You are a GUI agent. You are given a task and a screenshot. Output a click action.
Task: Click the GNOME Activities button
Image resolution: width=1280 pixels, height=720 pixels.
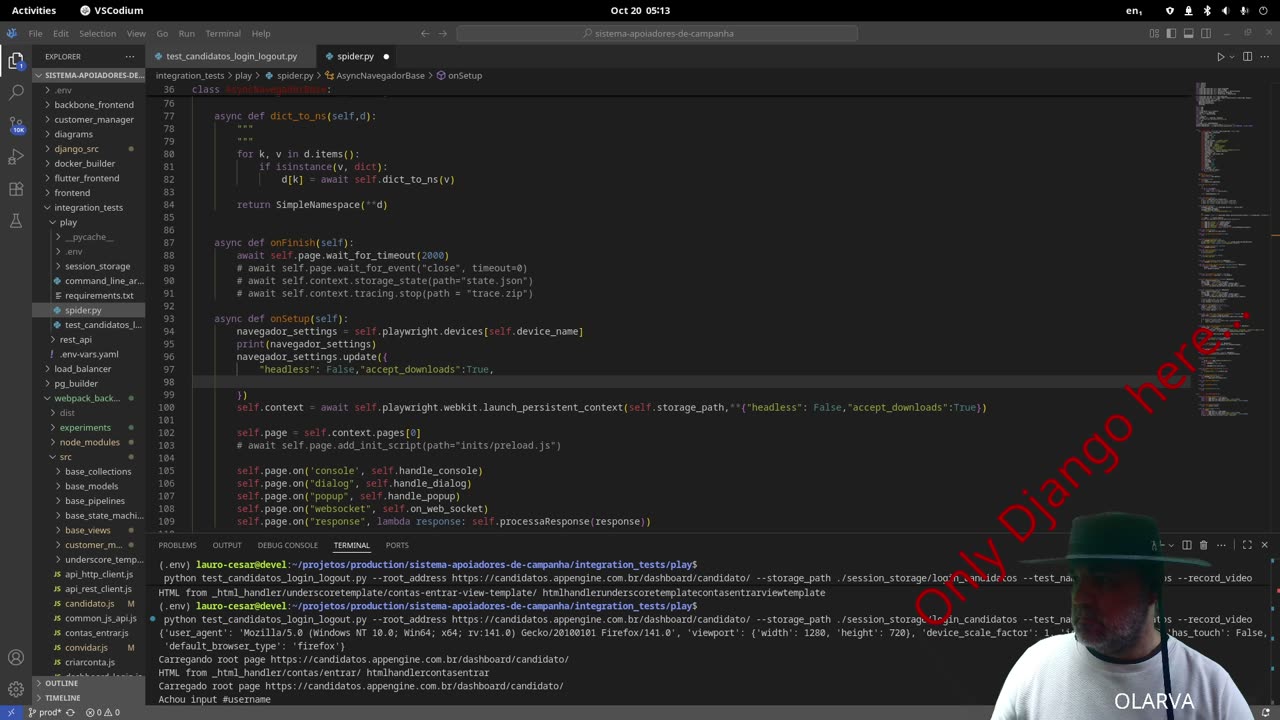click(34, 10)
